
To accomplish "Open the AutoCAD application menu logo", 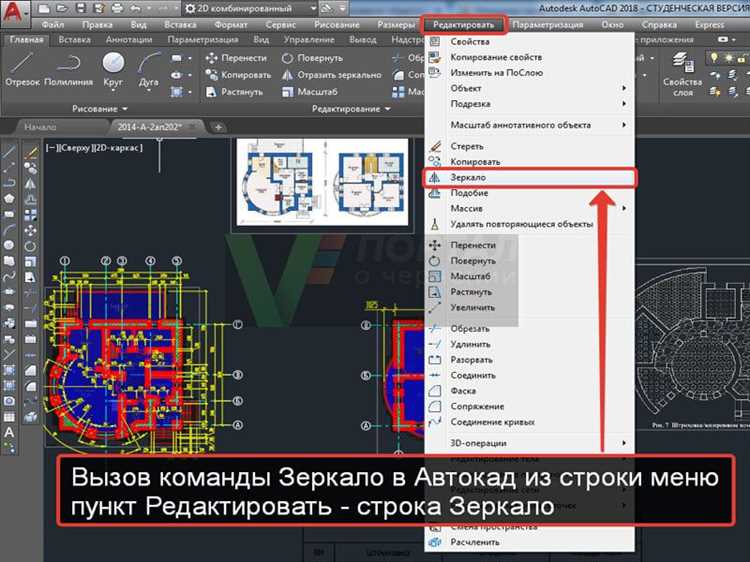I will coord(14,11).
